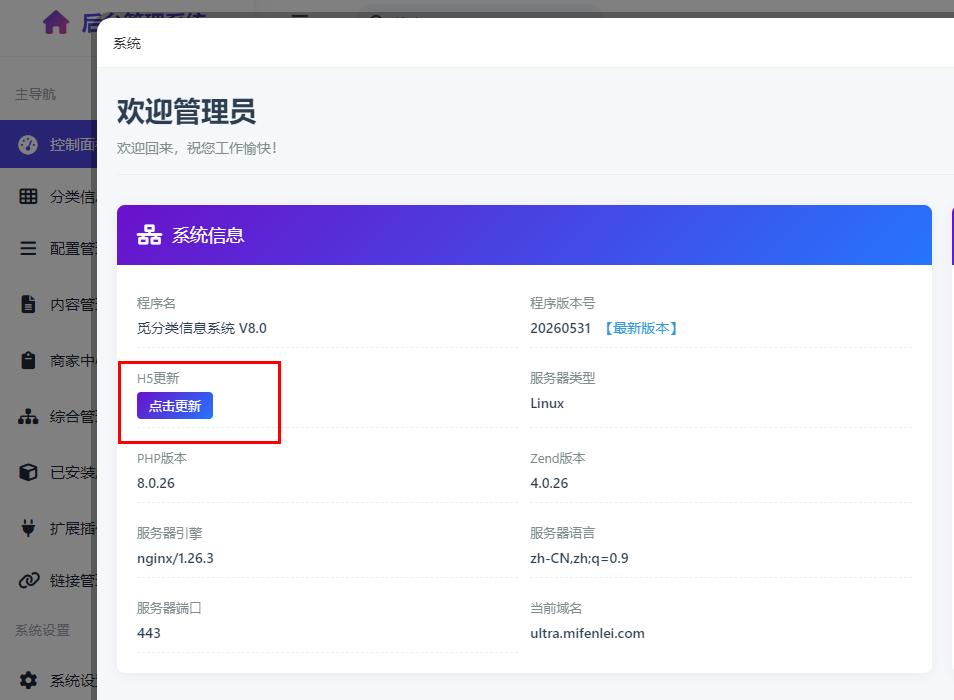Image resolution: width=954 pixels, height=700 pixels.
Task: Click the domain ultra.mifenlei.com
Action: click(587, 633)
